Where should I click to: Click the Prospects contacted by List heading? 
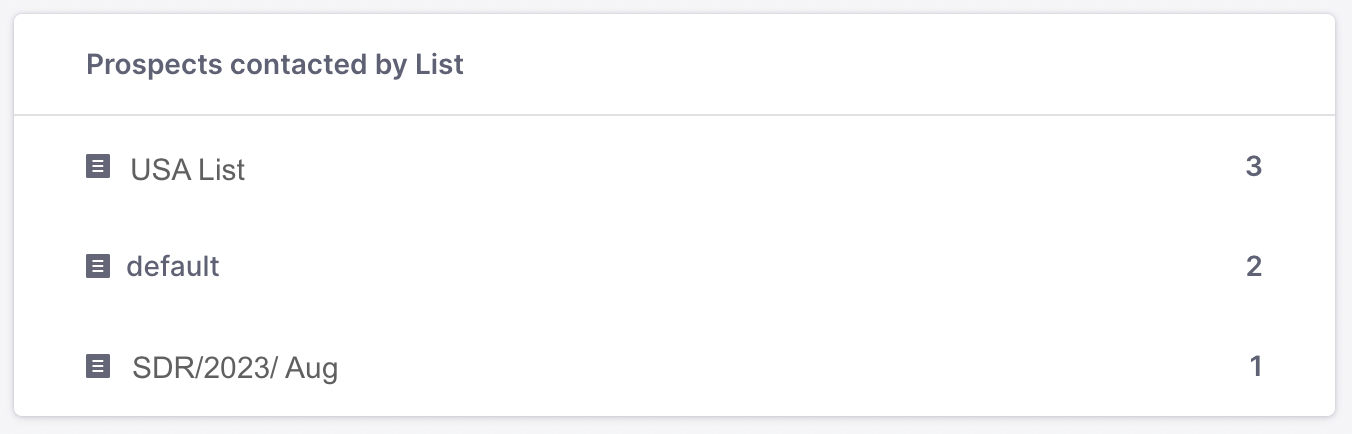tap(275, 65)
